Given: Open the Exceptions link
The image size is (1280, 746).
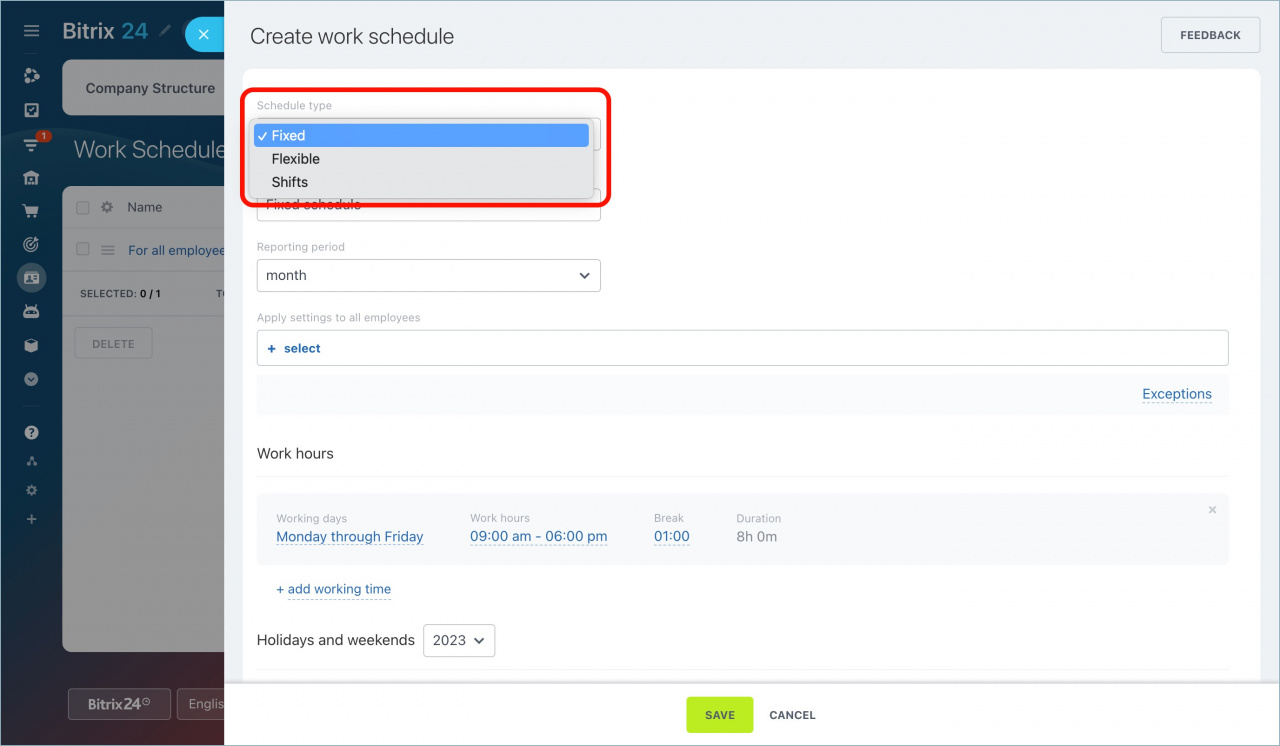Looking at the screenshot, I should 1177,394.
